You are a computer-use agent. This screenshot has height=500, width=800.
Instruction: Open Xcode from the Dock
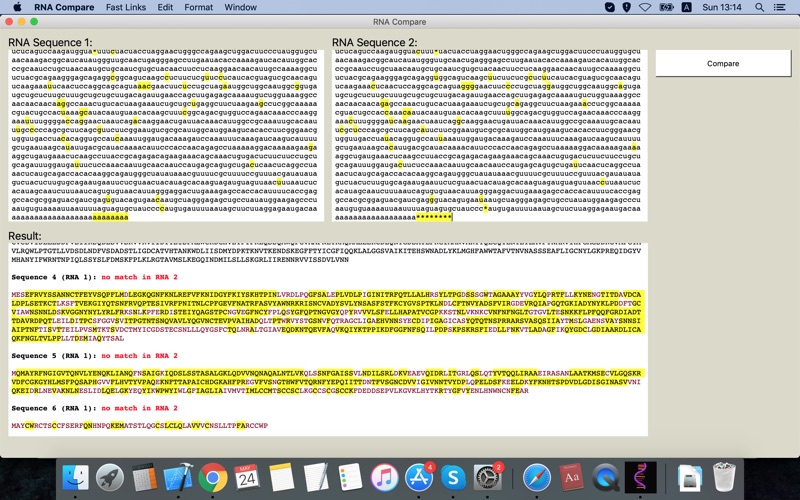178,478
